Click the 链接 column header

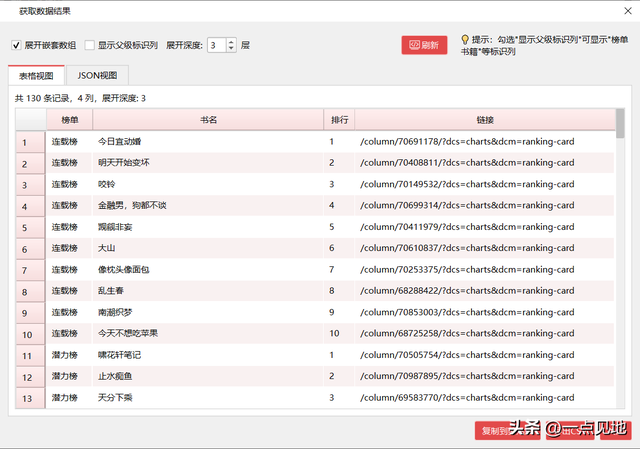tap(485, 120)
